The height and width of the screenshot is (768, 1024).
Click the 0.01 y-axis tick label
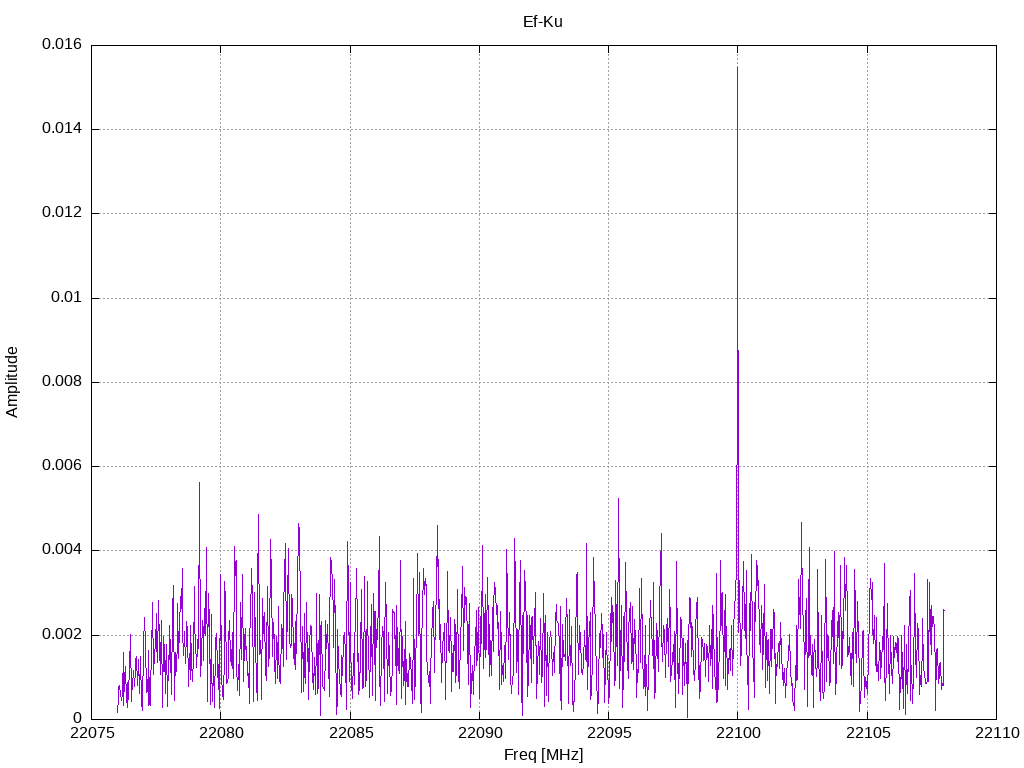(x=67, y=298)
